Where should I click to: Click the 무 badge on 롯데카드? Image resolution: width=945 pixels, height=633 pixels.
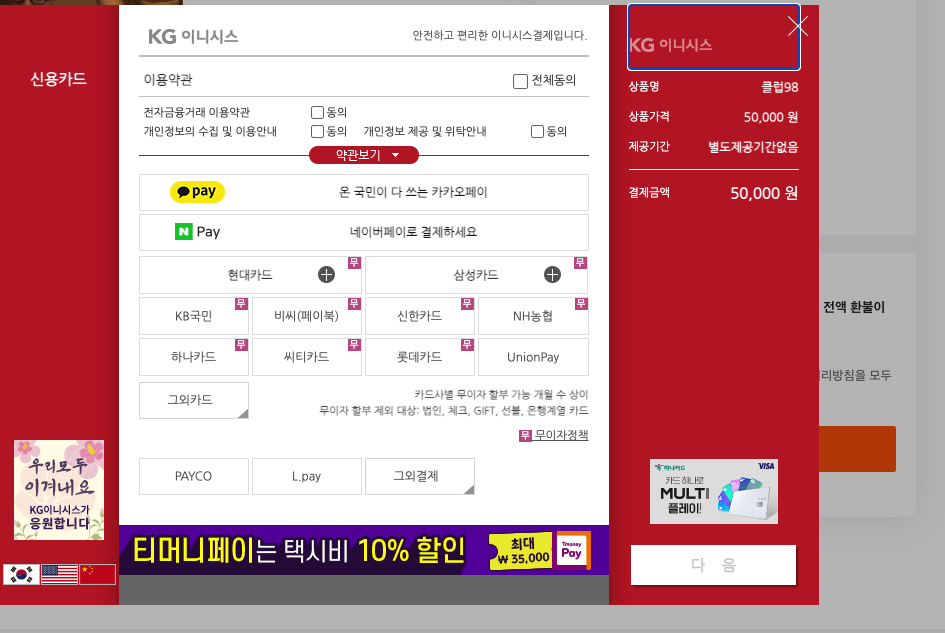click(x=468, y=345)
